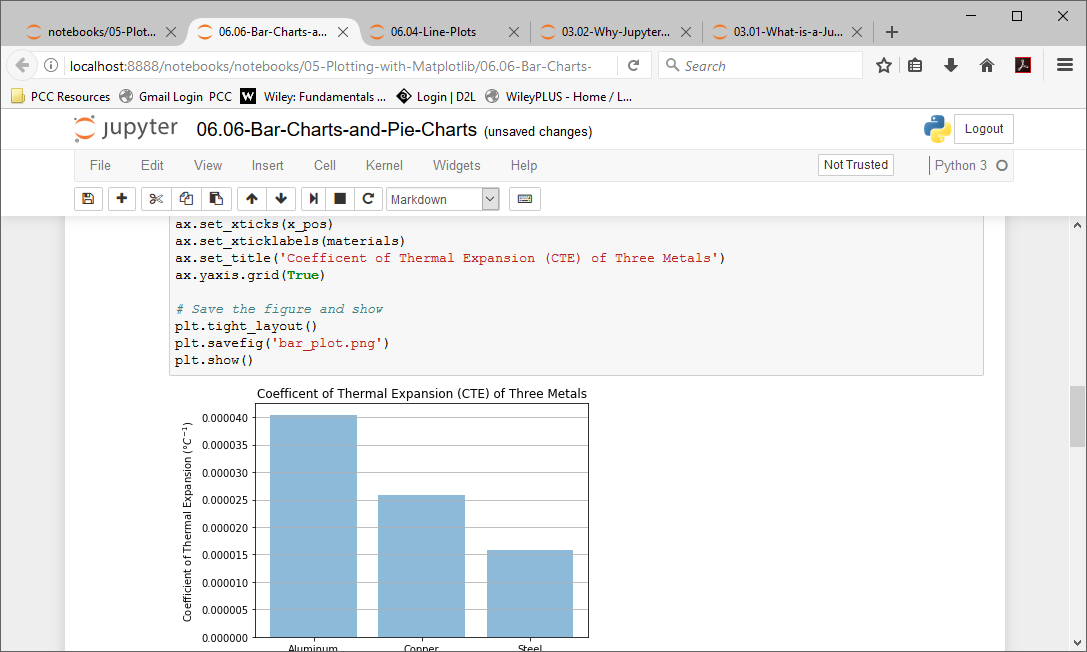Click the Logout button
The width and height of the screenshot is (1087, 652).
tap(983, 128)
